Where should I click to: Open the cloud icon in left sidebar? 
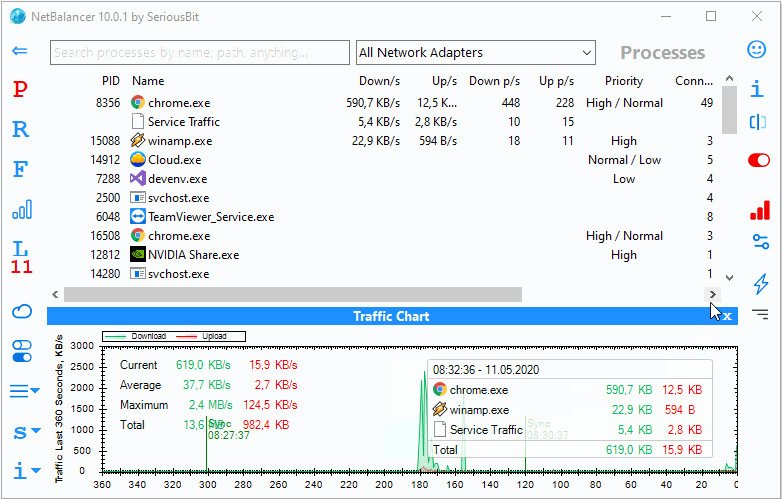(21, 311)
